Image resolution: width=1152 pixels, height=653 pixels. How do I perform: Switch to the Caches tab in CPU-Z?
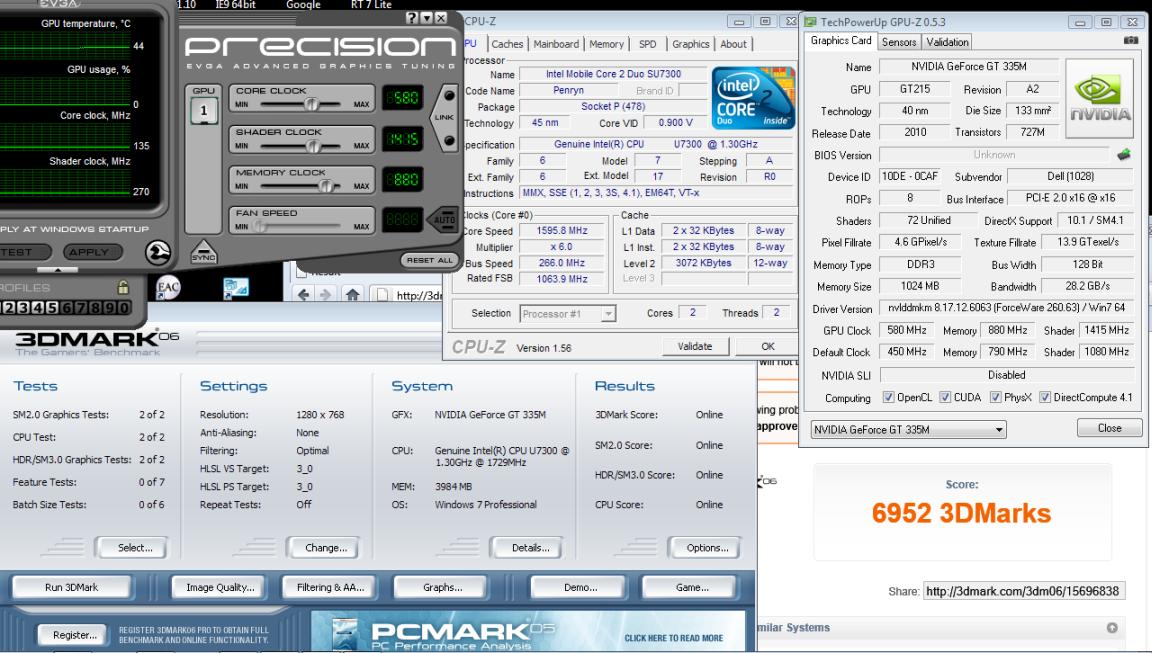(507, 44)
